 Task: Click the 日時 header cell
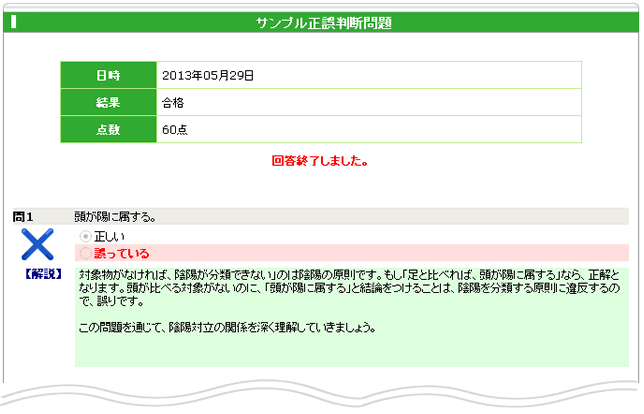(108, 75)
